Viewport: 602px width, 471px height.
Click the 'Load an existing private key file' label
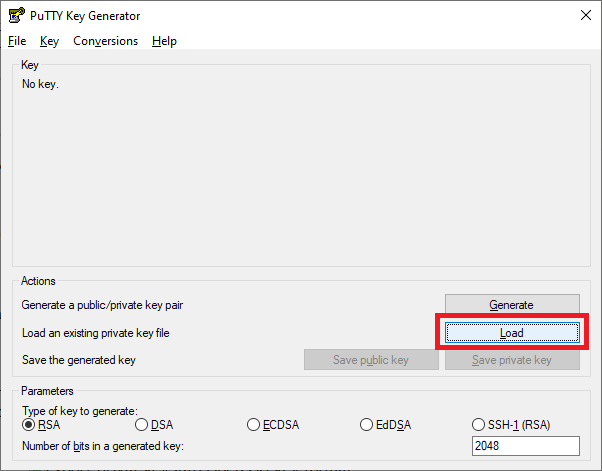click(96, 333)
